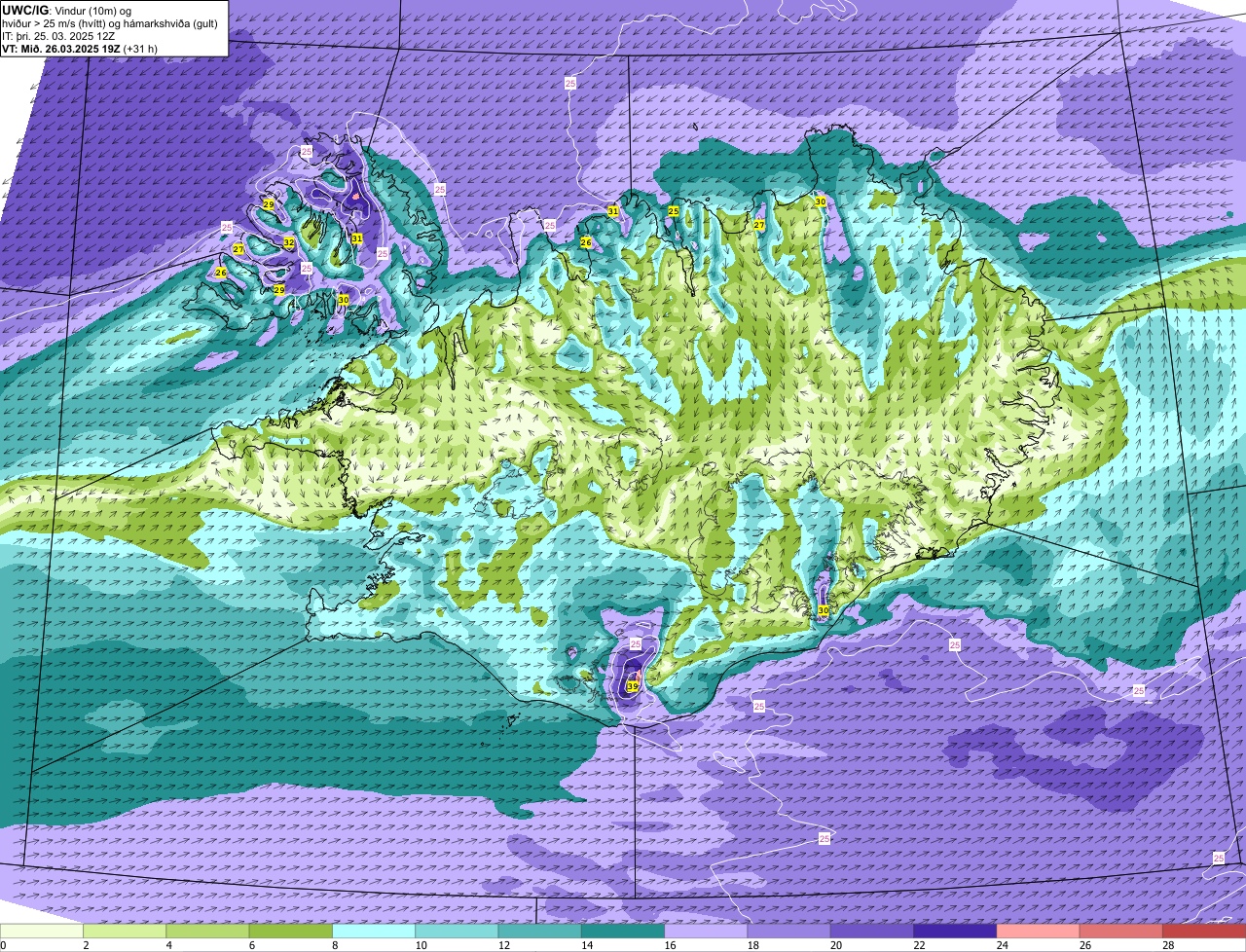Choose the 6–8 m/s olive green legend swatch
The height and width of the screenshot is (952, 1246).
(x=291, y=932)
